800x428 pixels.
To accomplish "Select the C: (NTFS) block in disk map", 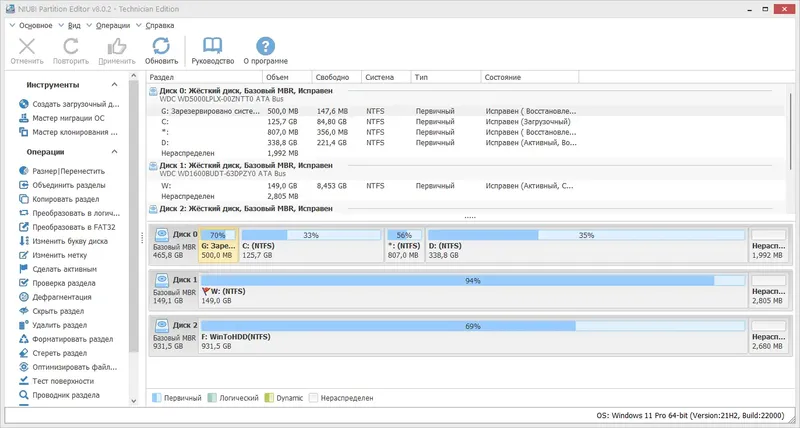I will click(311, 245).
